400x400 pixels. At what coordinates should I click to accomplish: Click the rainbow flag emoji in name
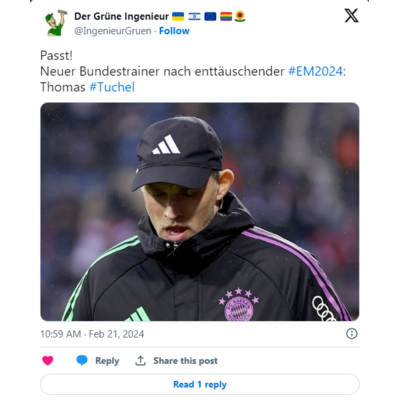226,16
